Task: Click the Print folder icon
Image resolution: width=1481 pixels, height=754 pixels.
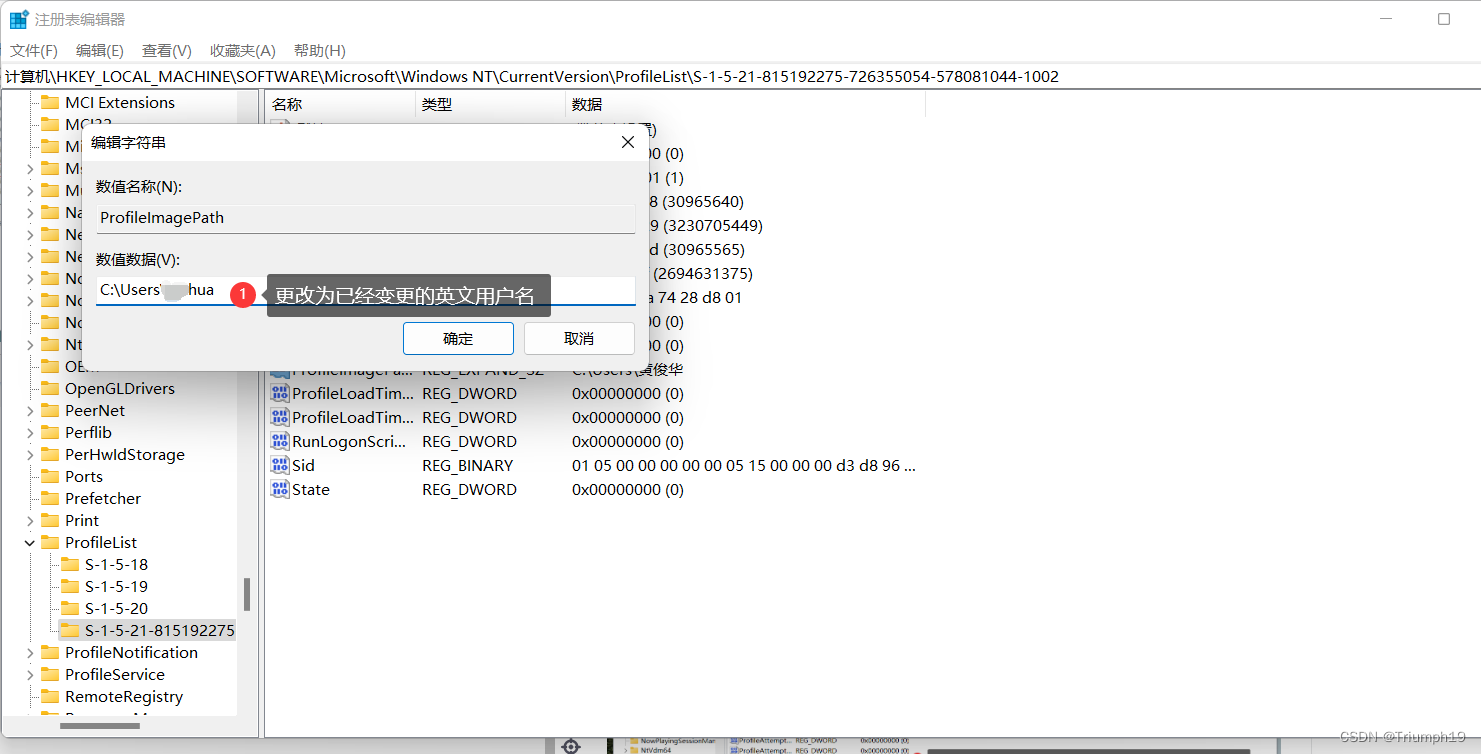Action: [50, 521]
